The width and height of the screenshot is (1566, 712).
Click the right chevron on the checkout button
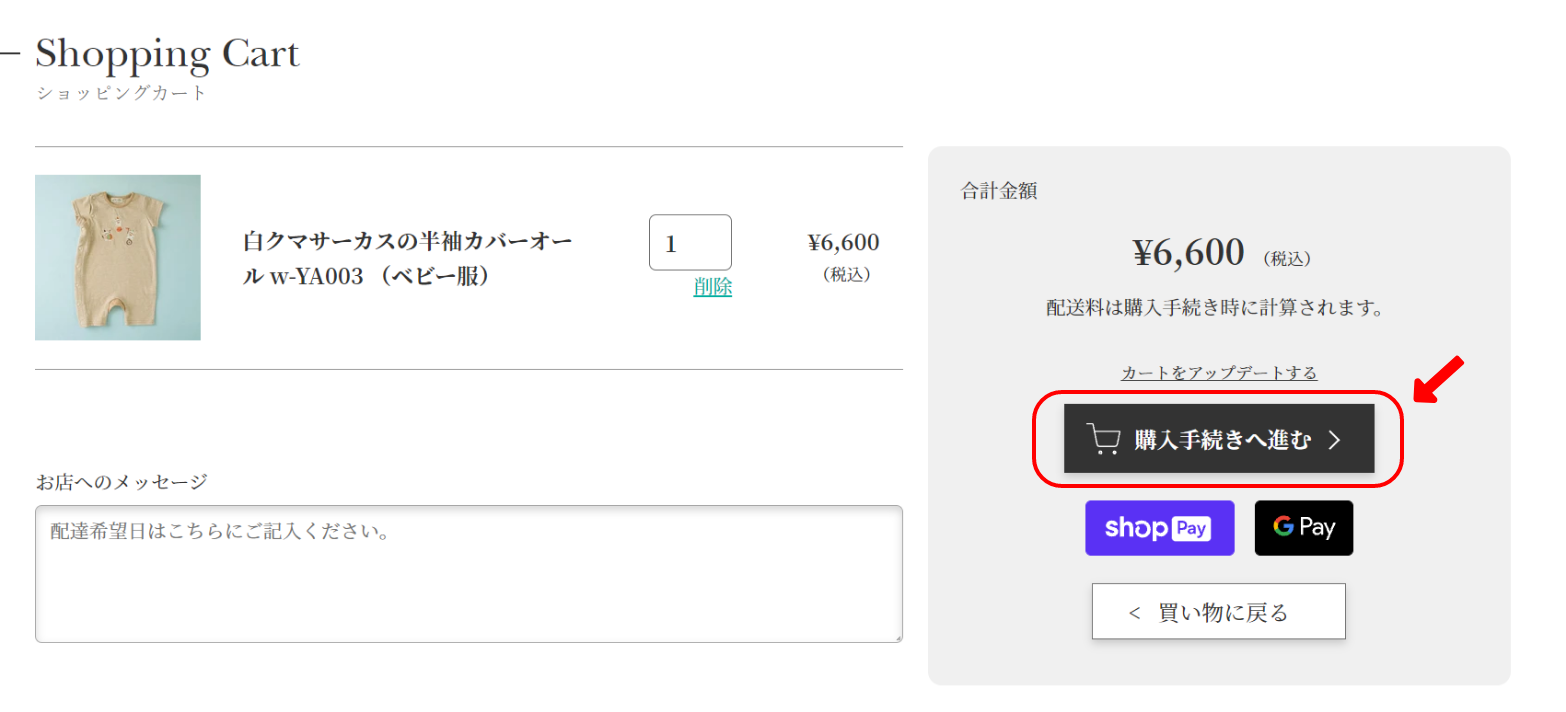point(1334,440)
